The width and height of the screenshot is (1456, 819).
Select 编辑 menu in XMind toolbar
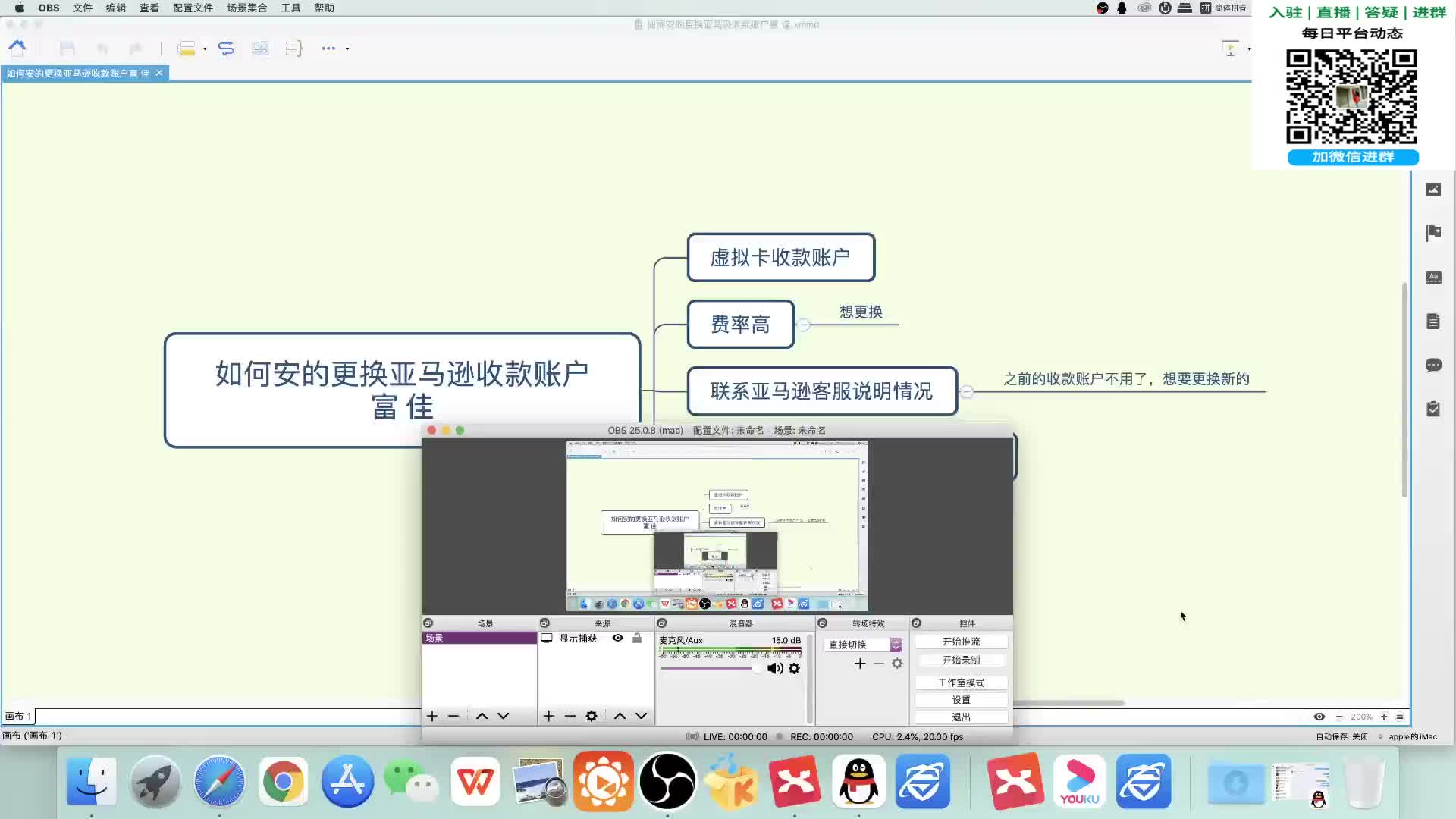(115, 8)
